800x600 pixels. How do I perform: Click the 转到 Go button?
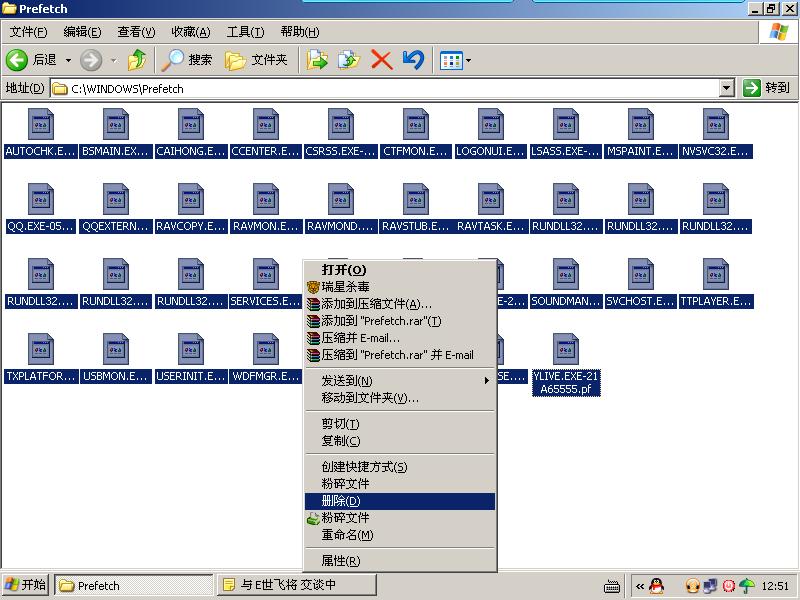[x=767, y=88]
